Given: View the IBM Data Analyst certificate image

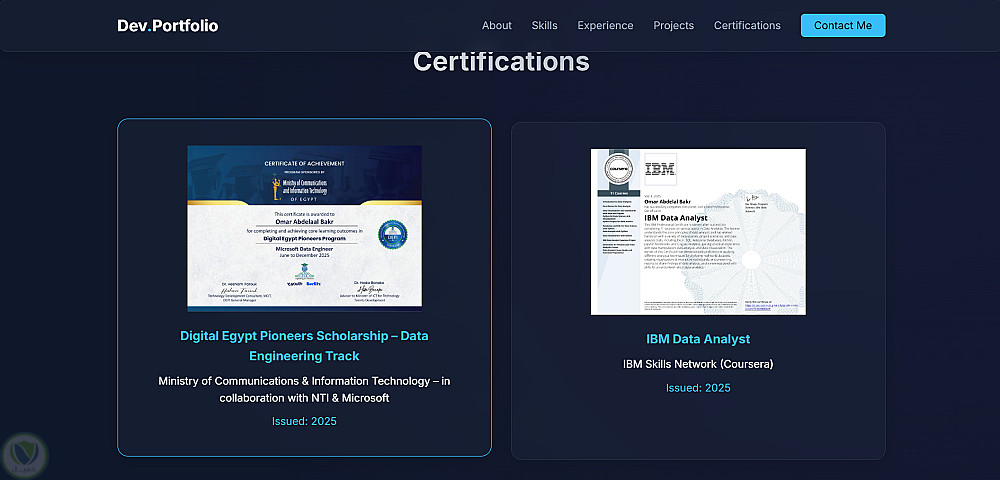Looking at the screenshot, I should coord(698,231).
